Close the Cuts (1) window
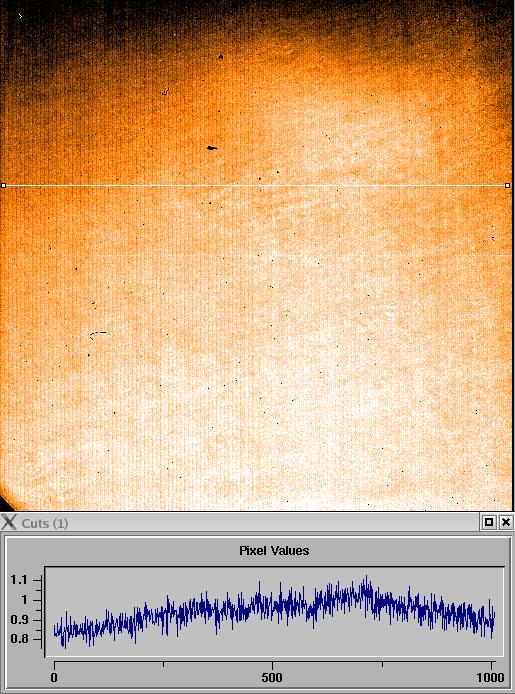Viewport: 515px width, 694px height. click(x=506, y=522)
